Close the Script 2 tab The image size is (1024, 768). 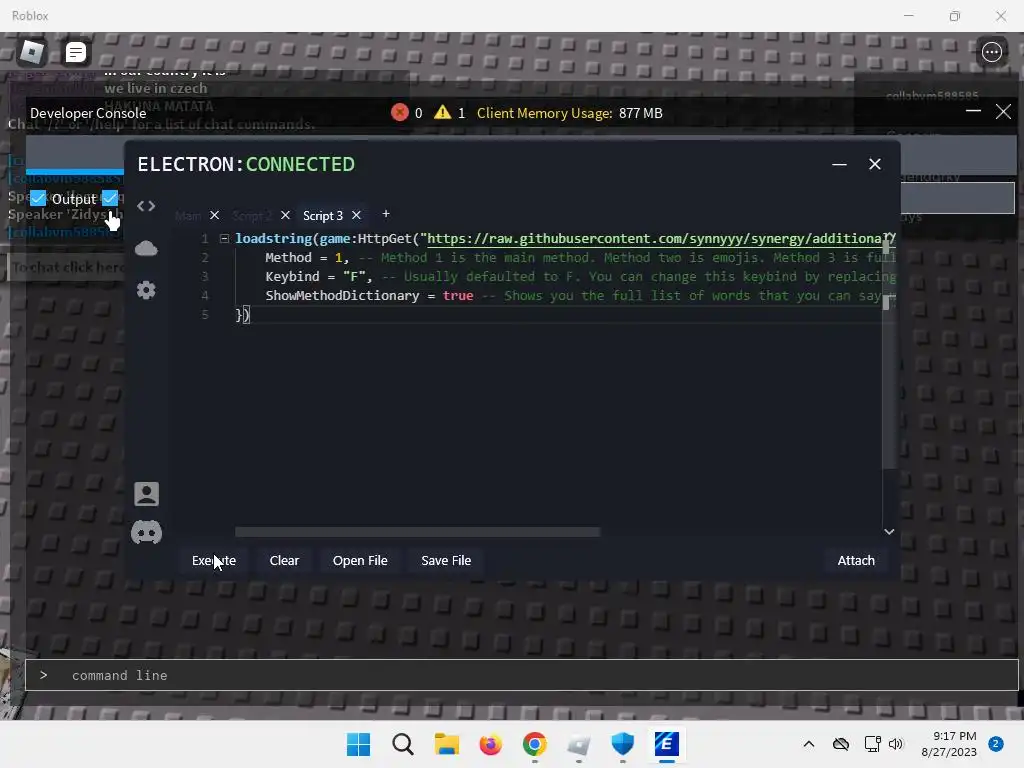tap(285, 215)
